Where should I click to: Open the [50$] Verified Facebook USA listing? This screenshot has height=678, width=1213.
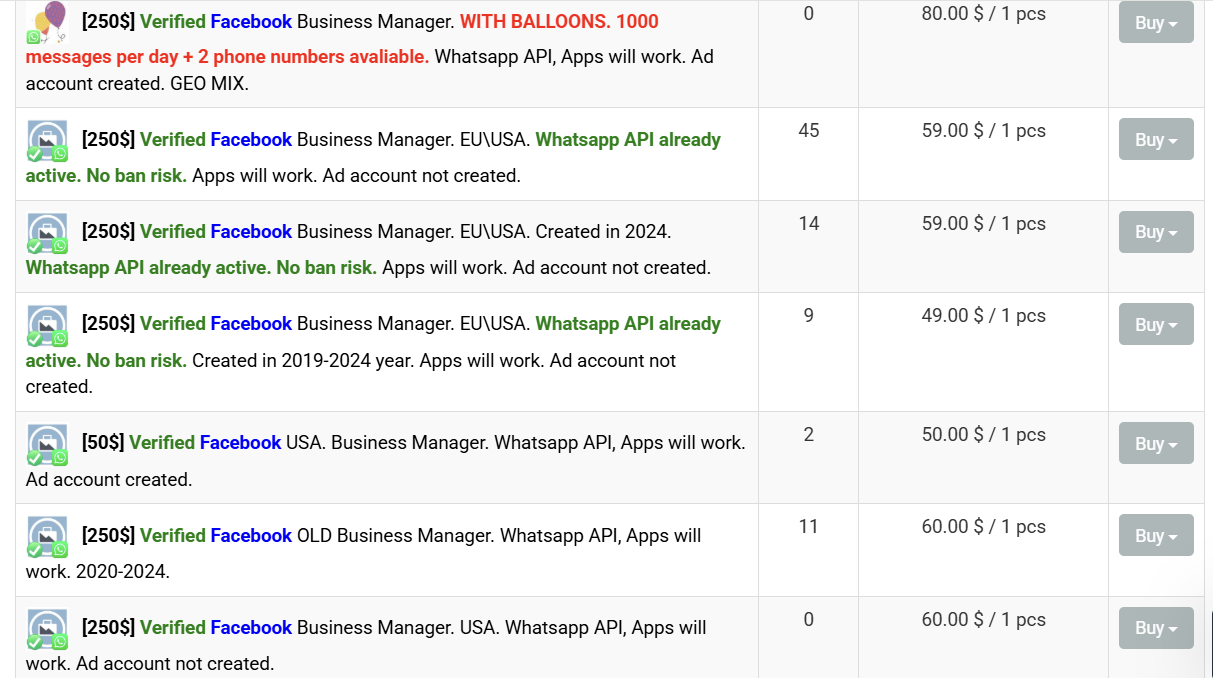[x=386, y=460]
